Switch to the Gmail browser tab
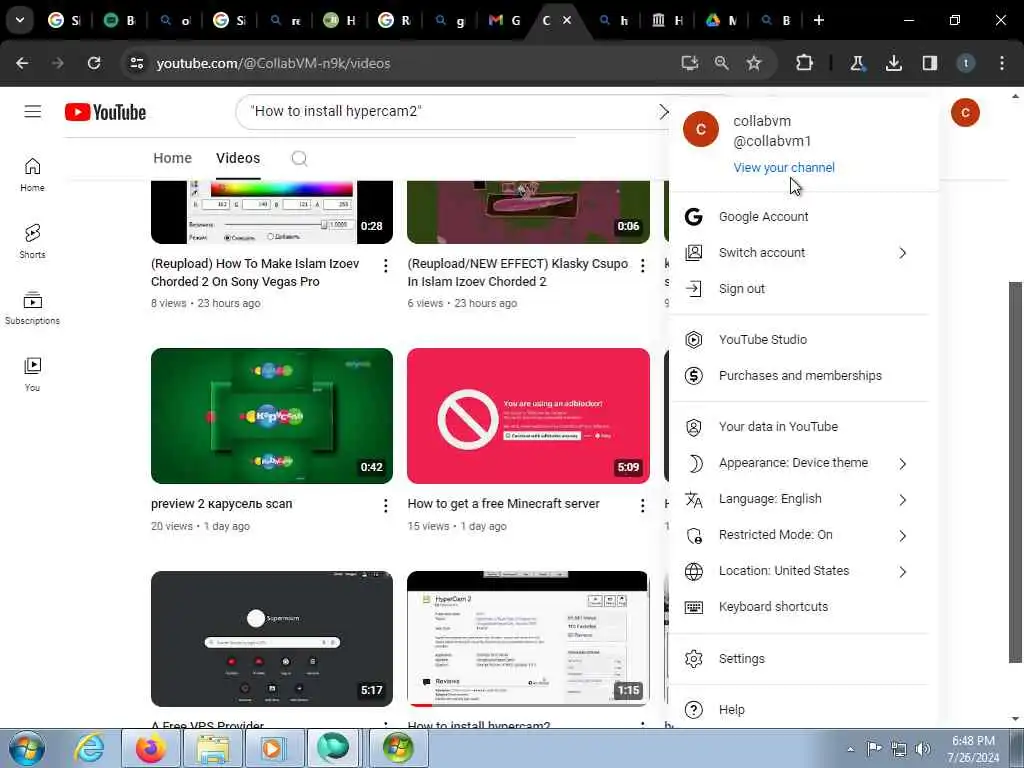The image size is (1024, 768). 504,20
